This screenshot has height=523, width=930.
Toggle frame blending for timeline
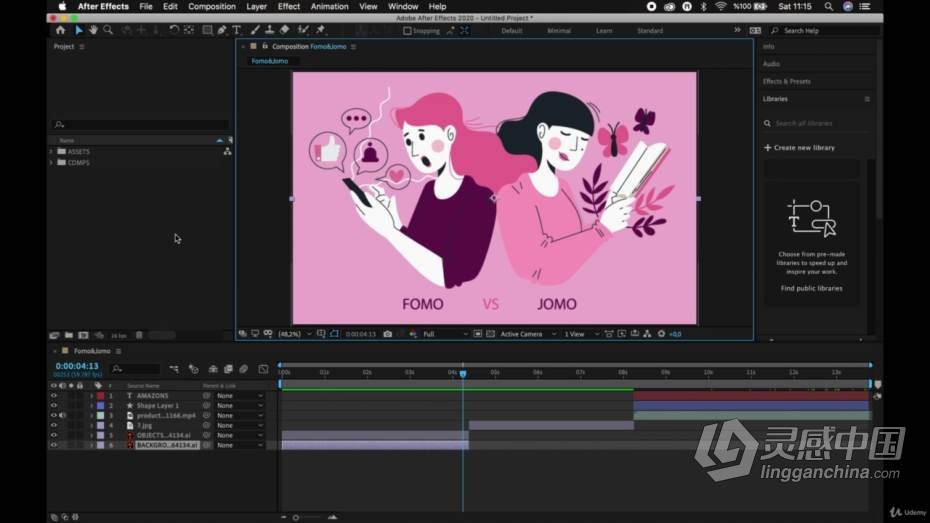(228, 369)
